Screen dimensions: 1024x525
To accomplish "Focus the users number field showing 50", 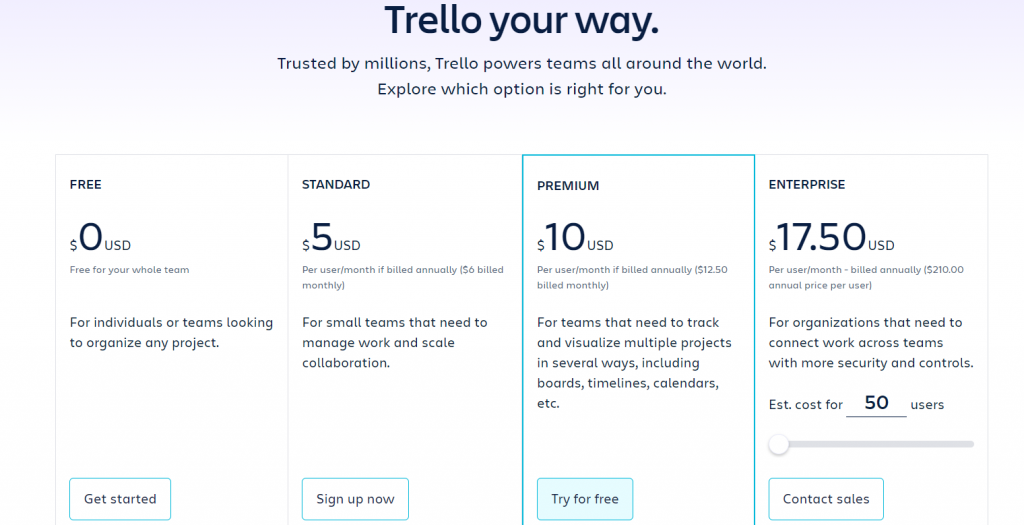I will 876,403.
